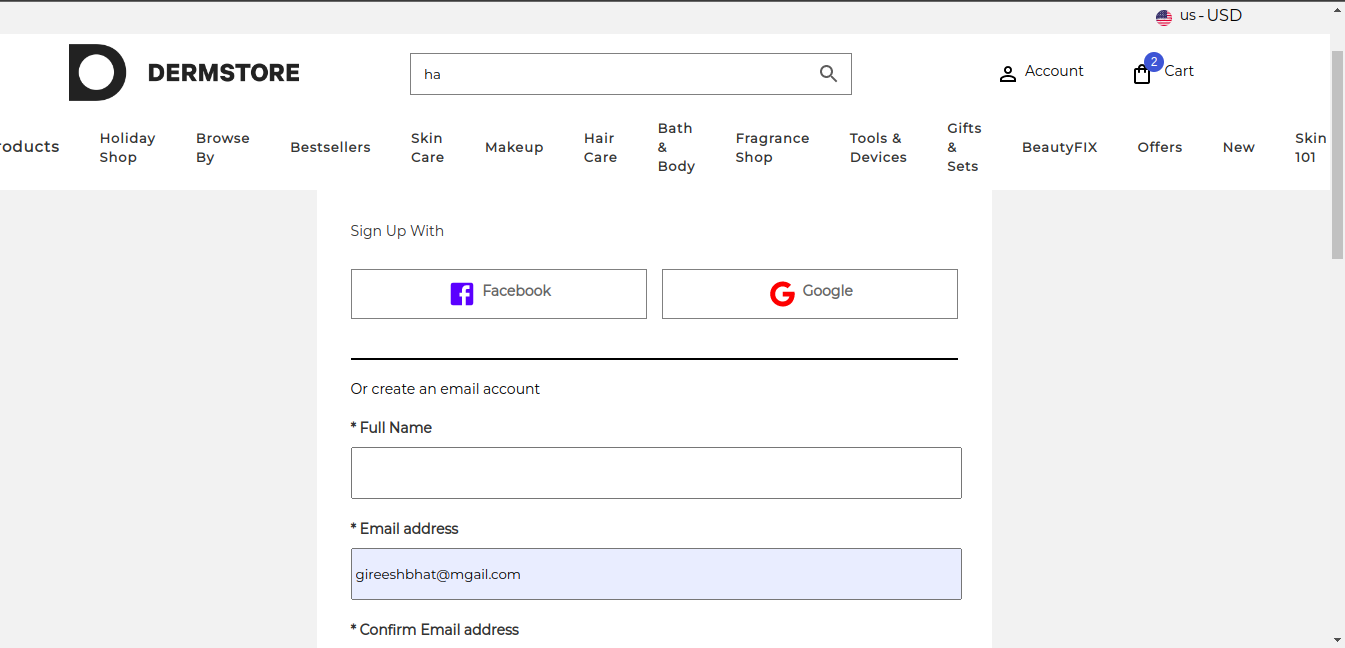The image size is (1345, 648).
Task: Go to the Holiday Shop menu
Action: (127, 147)
